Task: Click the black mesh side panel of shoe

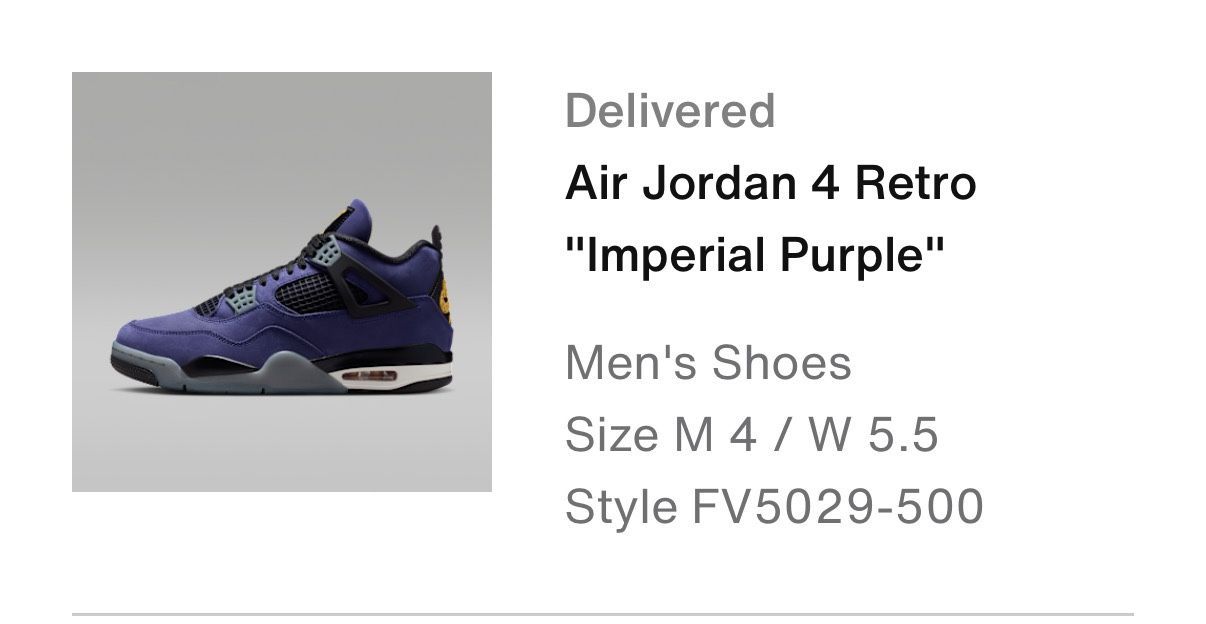Action: (305, 292)
